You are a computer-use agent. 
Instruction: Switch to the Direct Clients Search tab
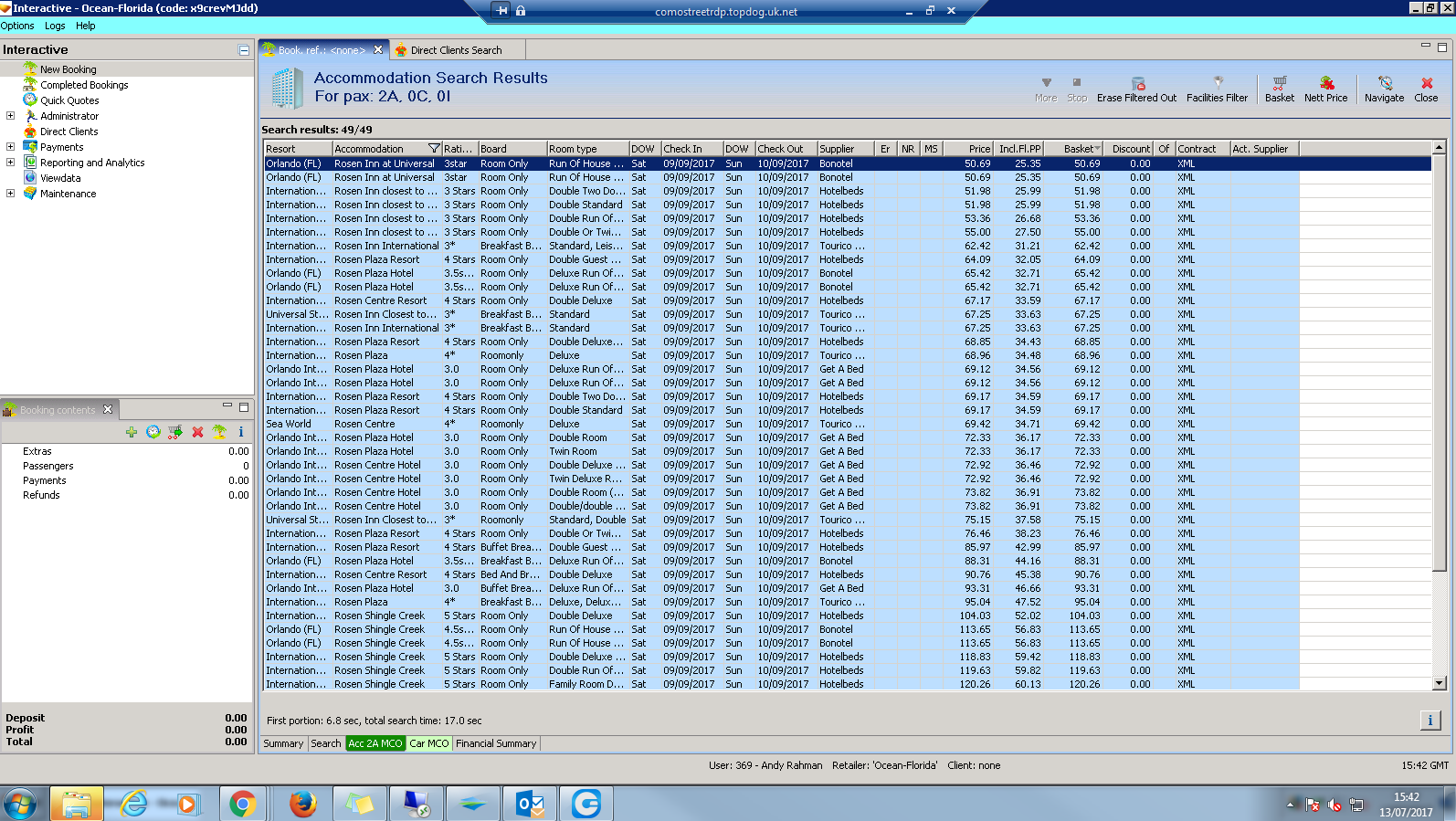click(x=456, y=50)
